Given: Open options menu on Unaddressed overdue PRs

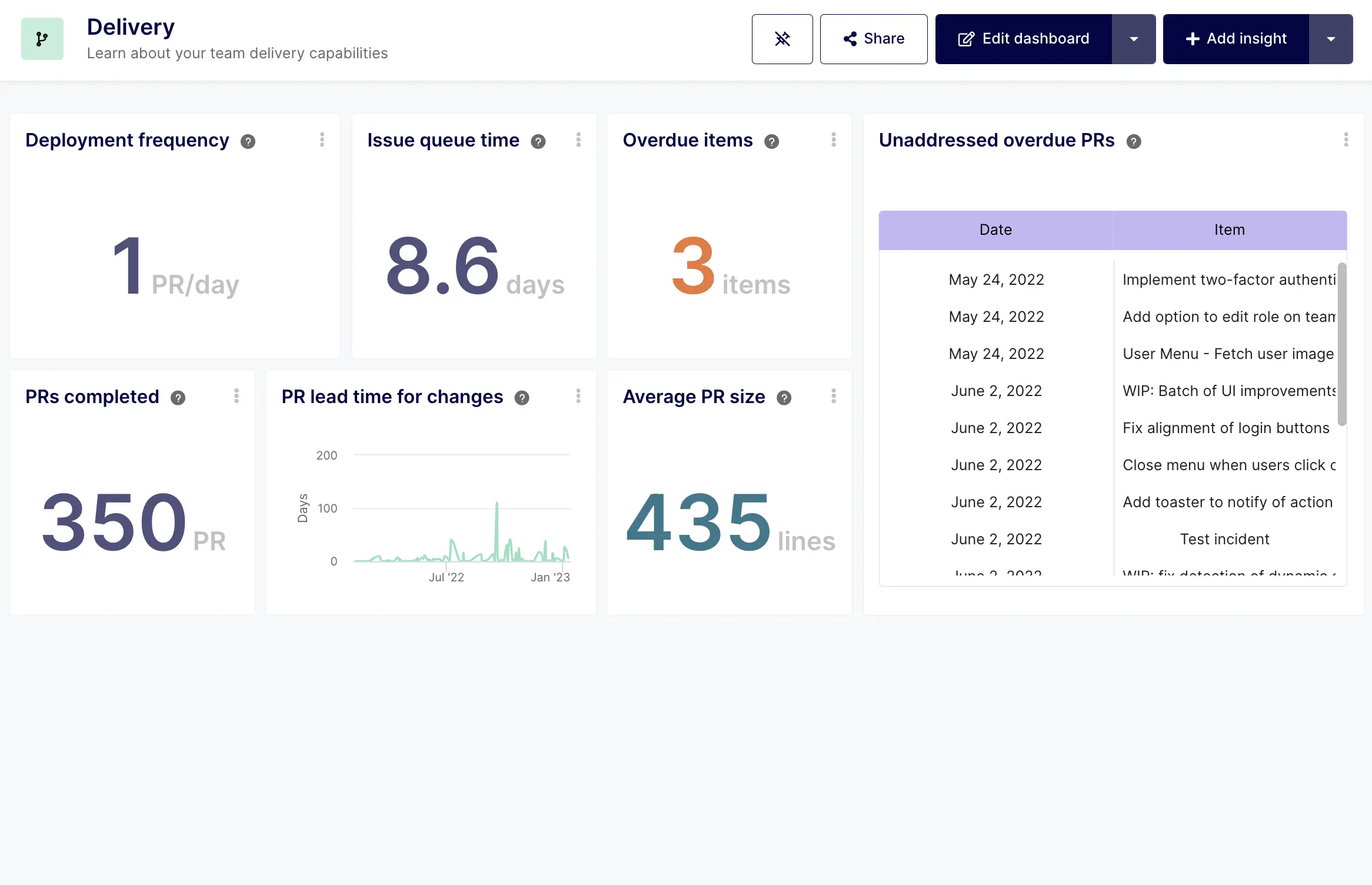Looking at the screenshot, I should (x=1346, y=139).
